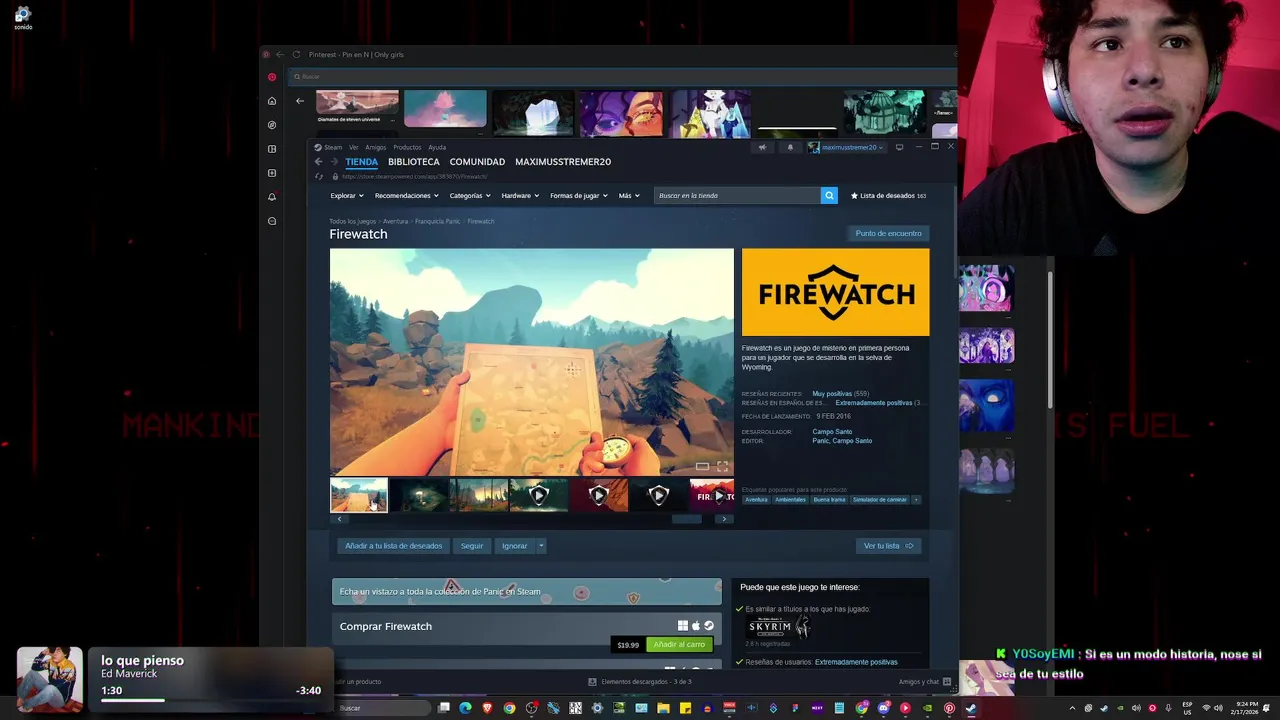This screenshot has height=720, width=1280.
Task: Open the Productos menu
Action: tap(407, 147)
